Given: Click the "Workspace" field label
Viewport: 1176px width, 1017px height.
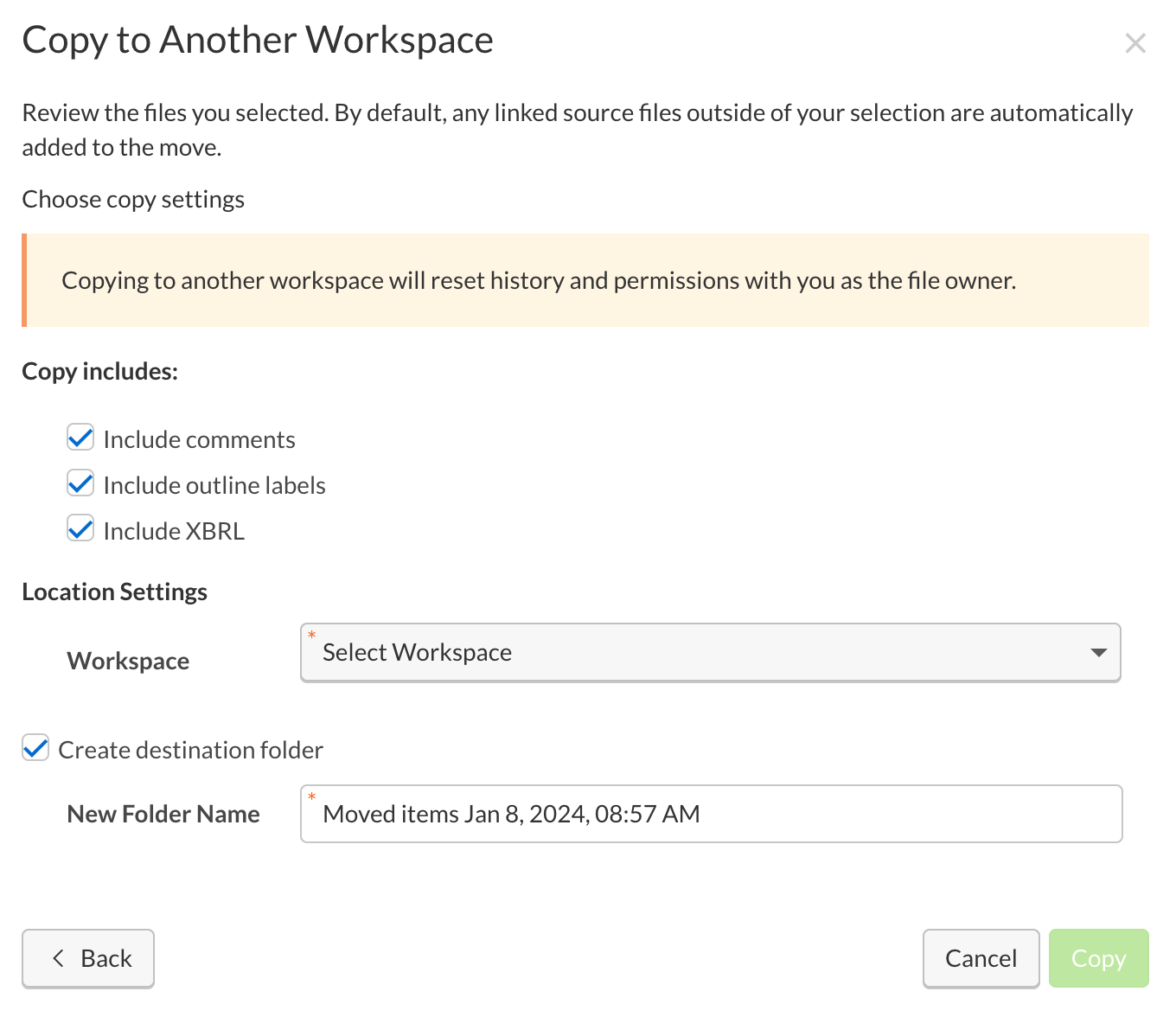Looking at the screenshot, I should pyautogui.click(x=128, y=662).
